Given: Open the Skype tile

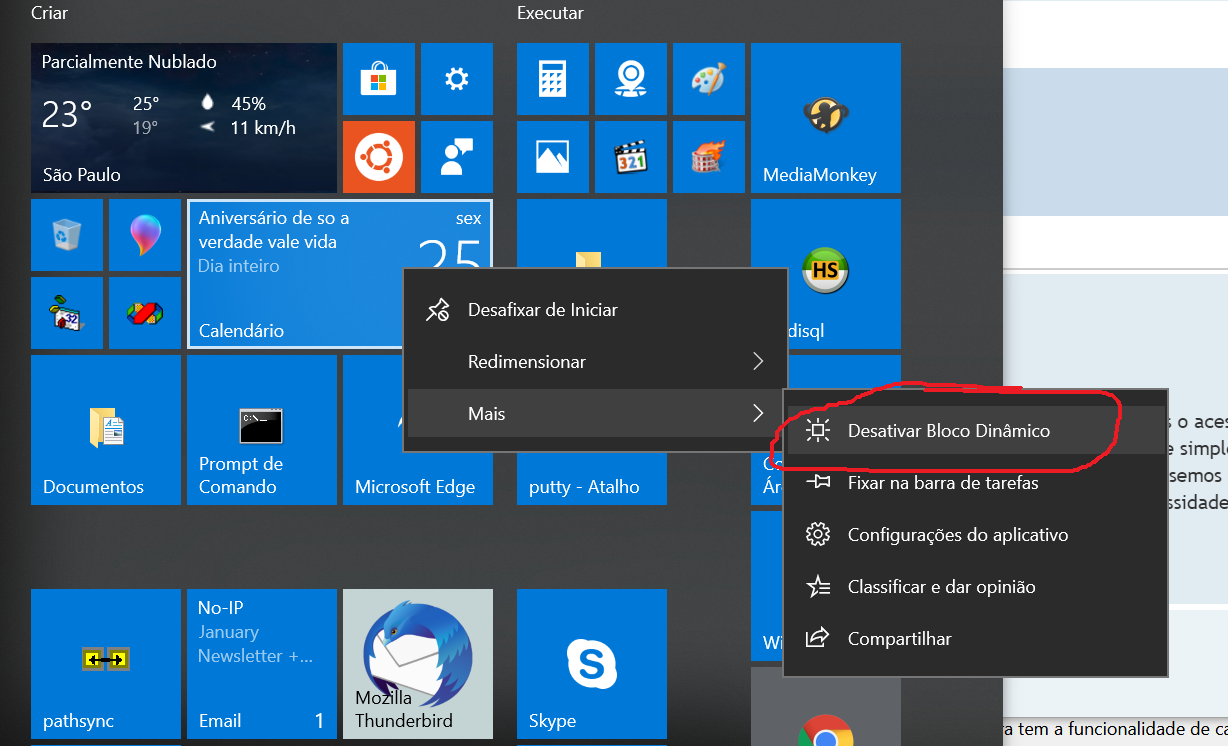Looking at the screenshot, I should coord(591,663).
